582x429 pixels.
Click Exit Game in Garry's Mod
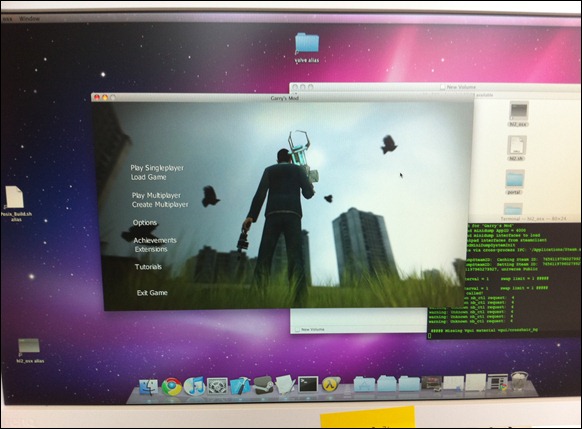click(152, 293)
